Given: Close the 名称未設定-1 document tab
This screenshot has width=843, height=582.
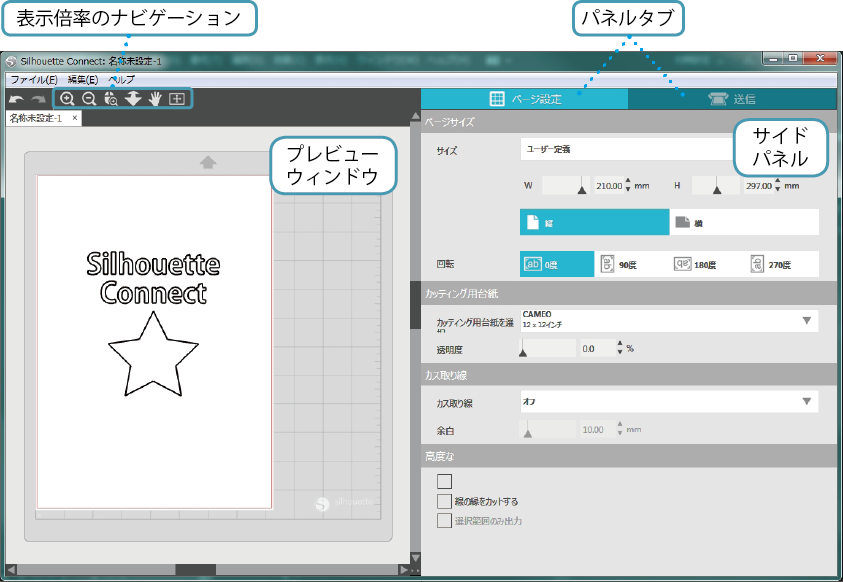Looking at the screenshot, I should pyautogui.click(x=75, y=118).
